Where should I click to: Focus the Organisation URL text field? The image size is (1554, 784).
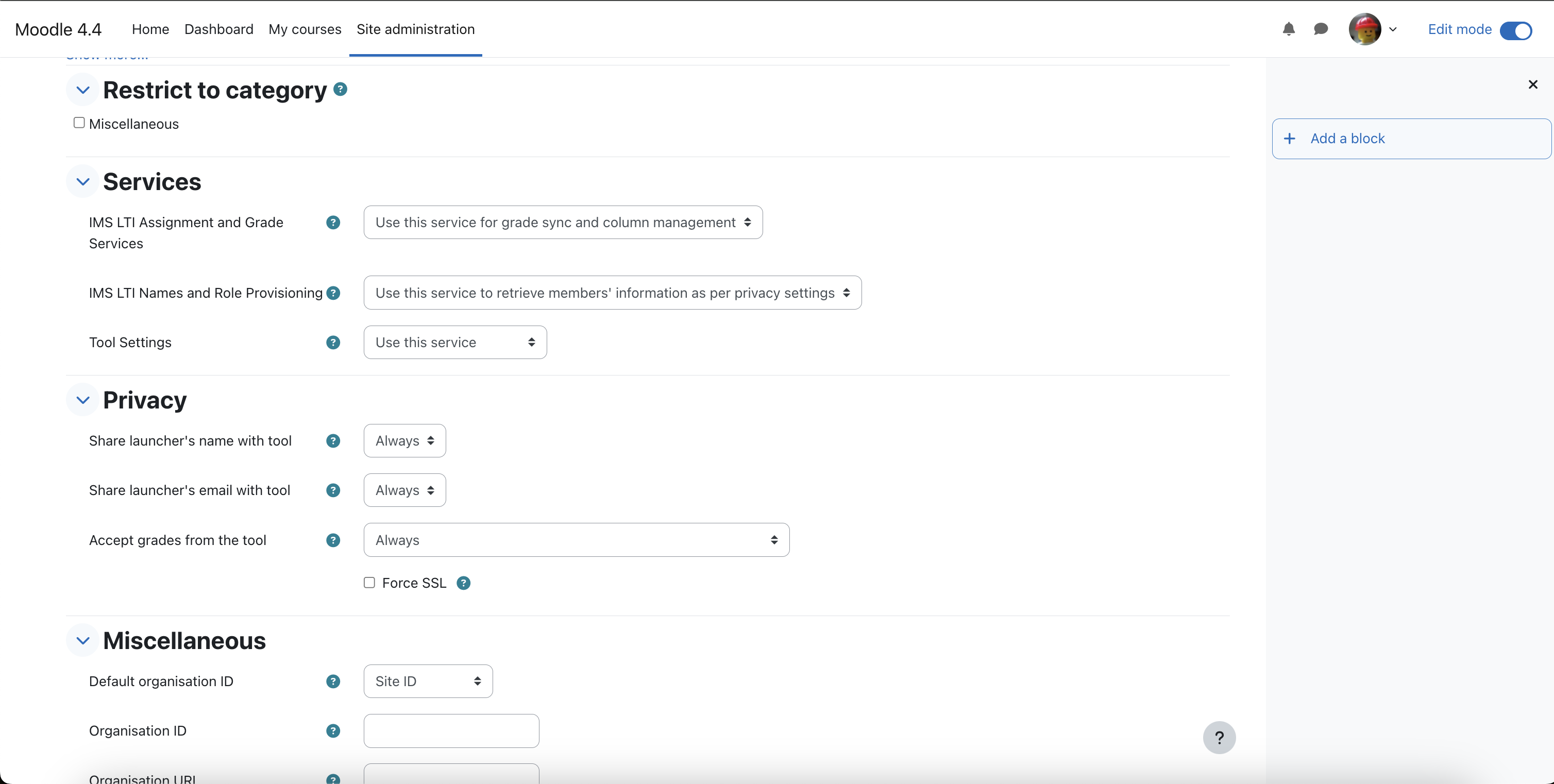(451, 774)
